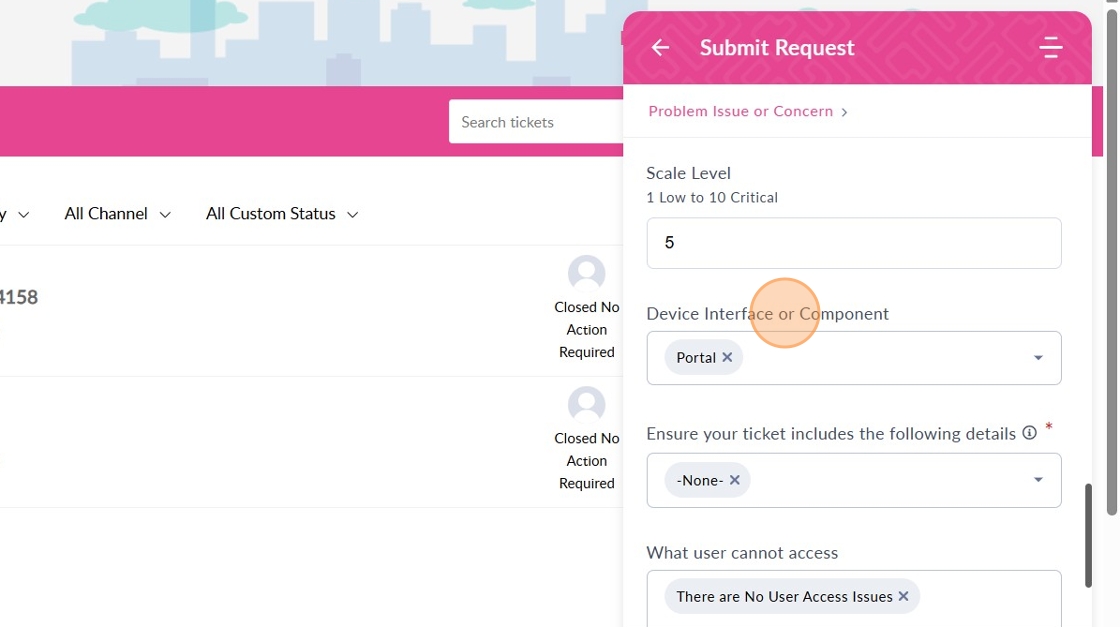The width and height of the screenshot is (1120, 627).
Task: Open the hamburger menu in Submit Request header
Action: point(1050,47)
